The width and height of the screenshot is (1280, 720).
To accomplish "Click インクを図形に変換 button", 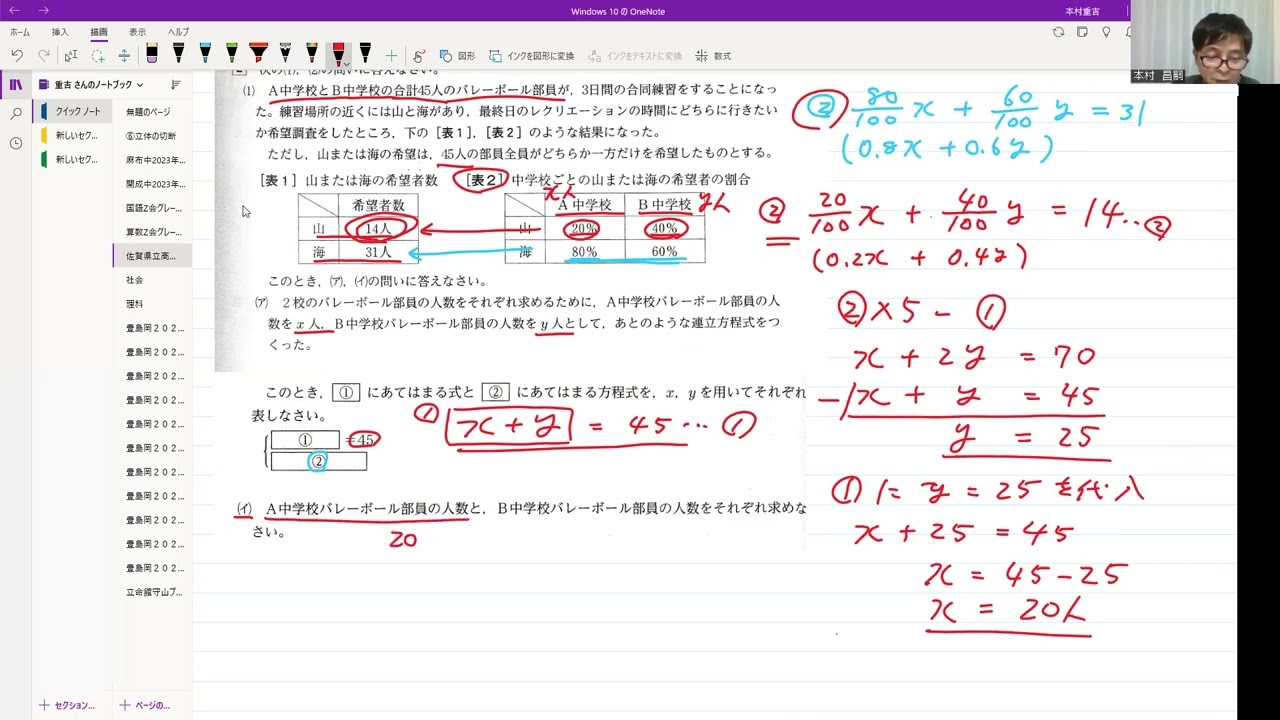I will coord(531,56).
